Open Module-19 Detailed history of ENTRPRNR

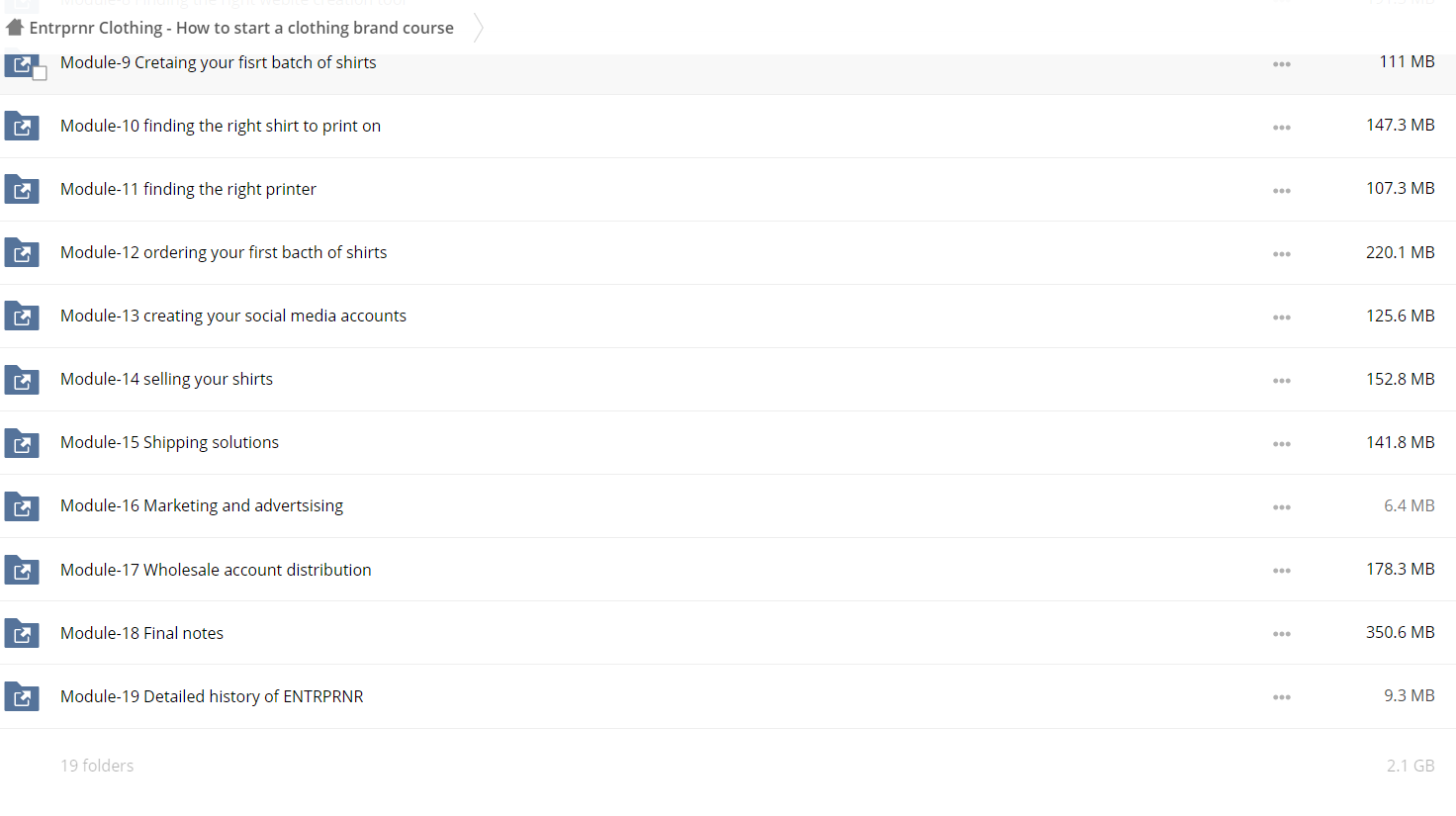point(212,696)
